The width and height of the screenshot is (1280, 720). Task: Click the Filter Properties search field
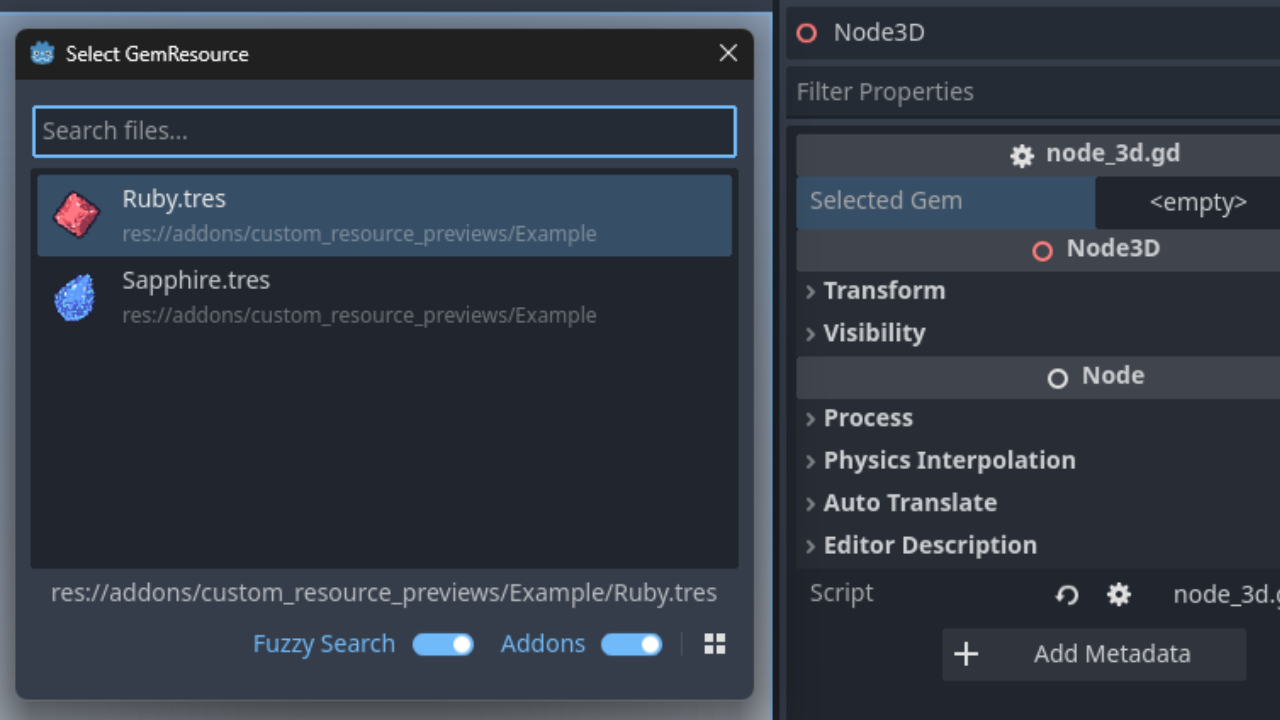[1033, 92]
